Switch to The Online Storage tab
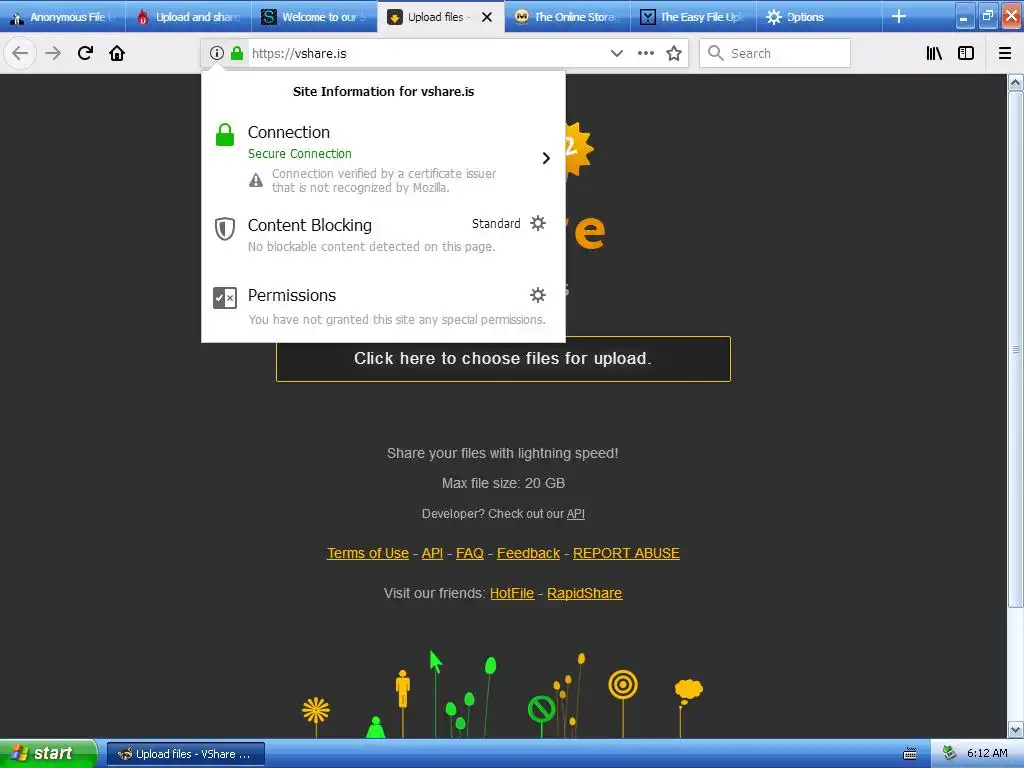1024x768 pixels. coord(567,17)
